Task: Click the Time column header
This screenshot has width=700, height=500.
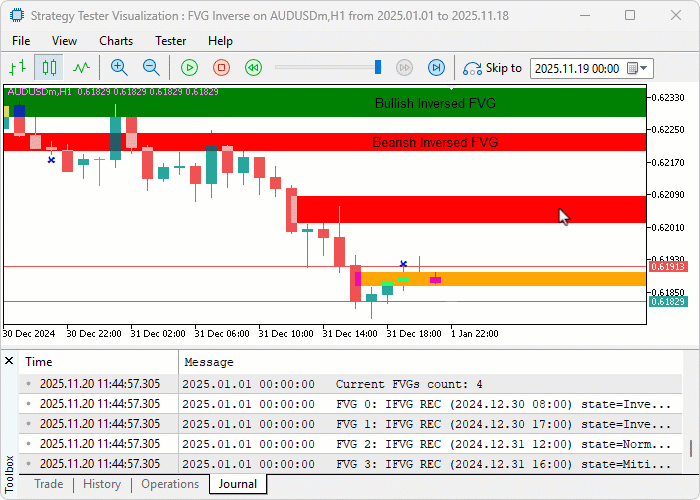Action: (98, 362)
